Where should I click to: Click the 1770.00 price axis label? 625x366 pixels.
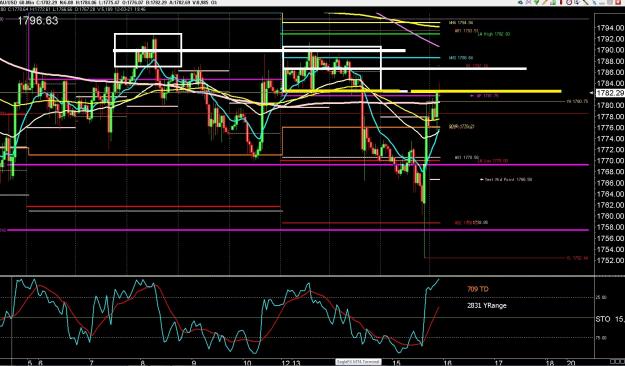pos(609,161)
